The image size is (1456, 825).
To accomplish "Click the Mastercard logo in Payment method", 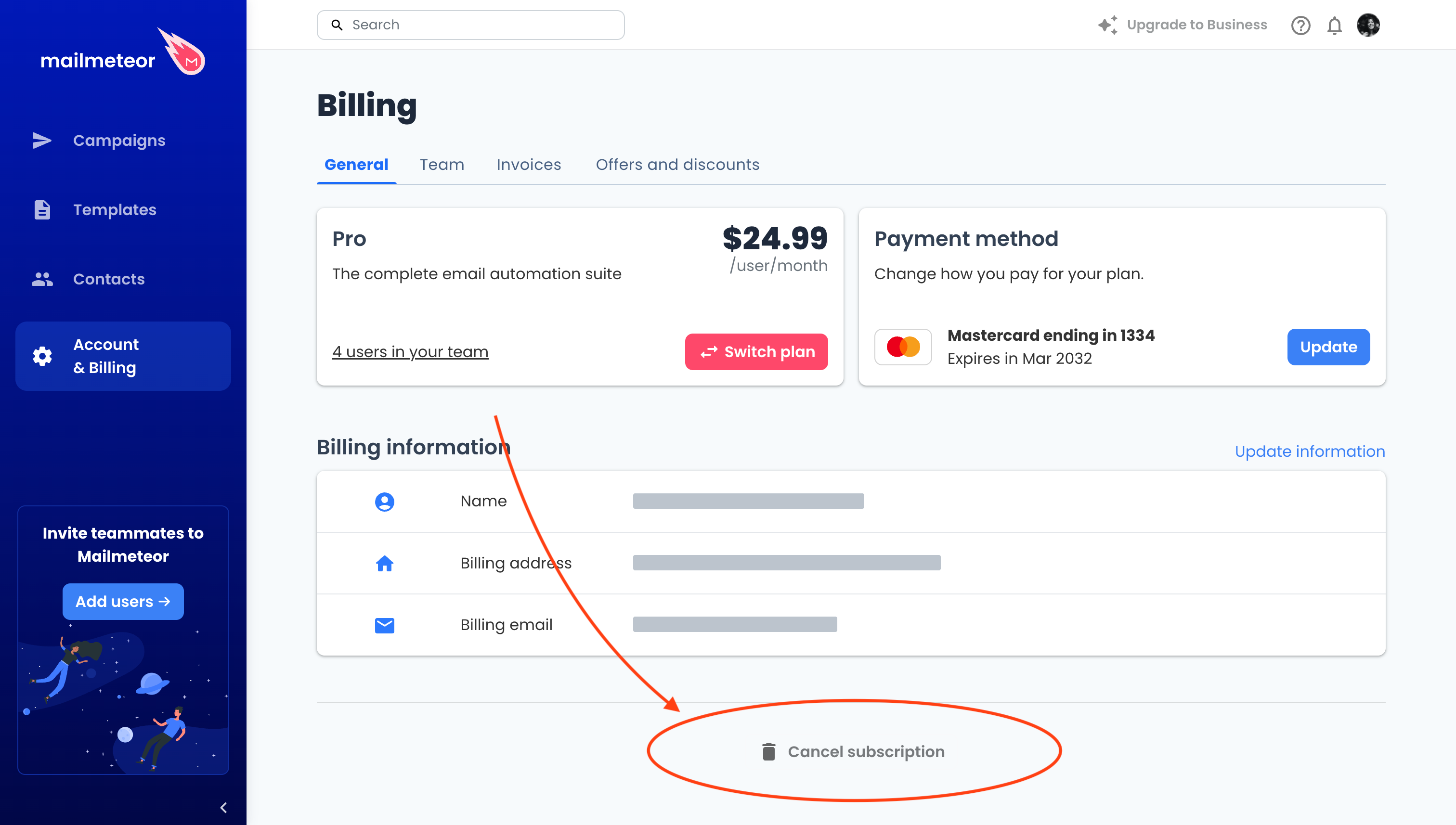I will [902, 347].
